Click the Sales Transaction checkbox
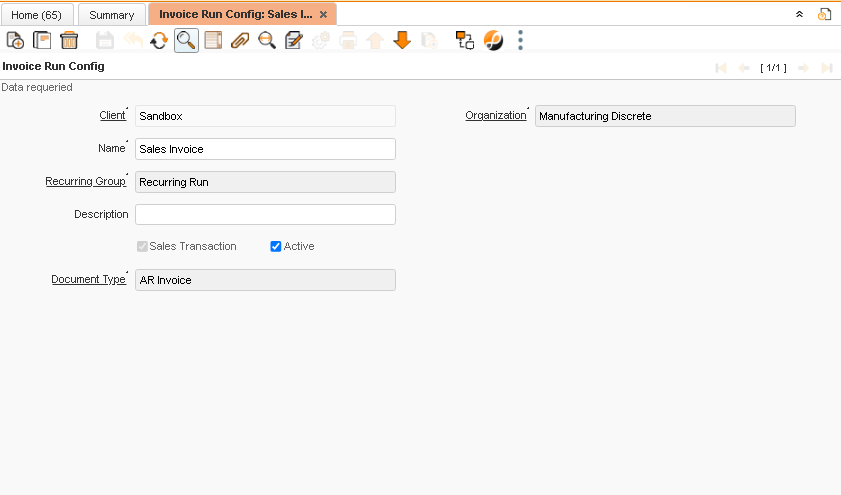 point(142,246)
